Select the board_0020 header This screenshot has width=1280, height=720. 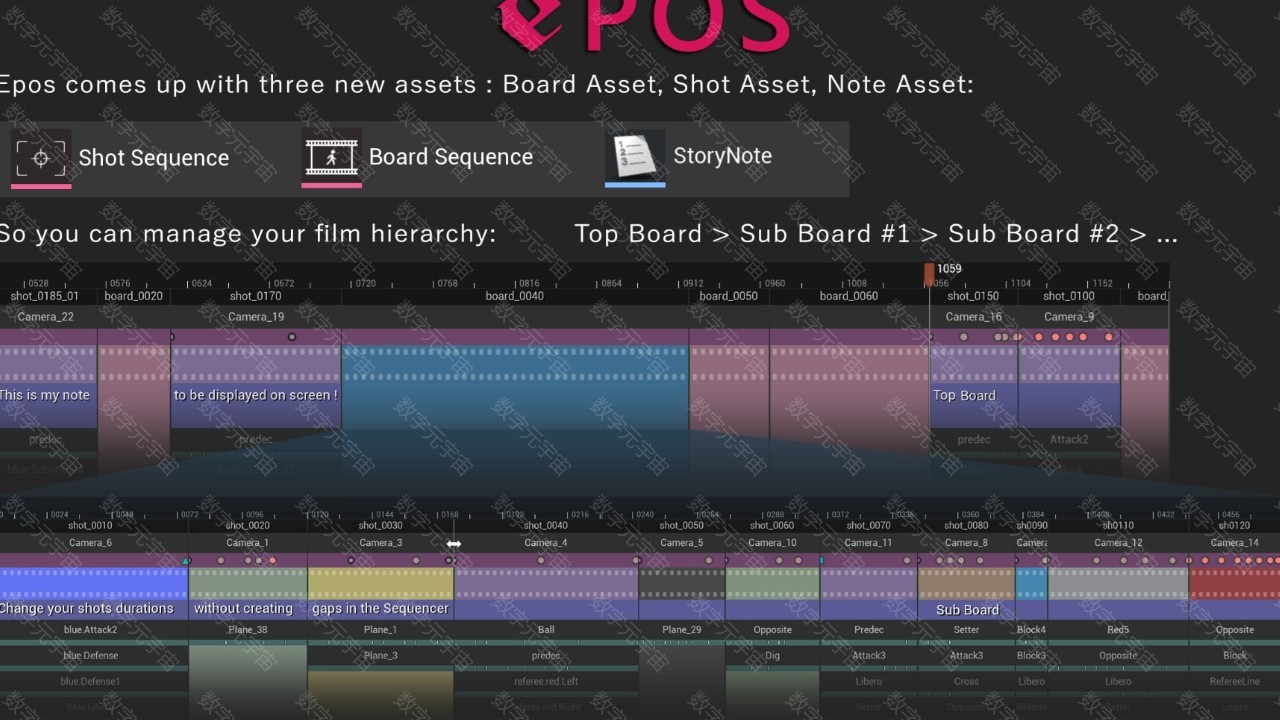click(x=133, y=296)
